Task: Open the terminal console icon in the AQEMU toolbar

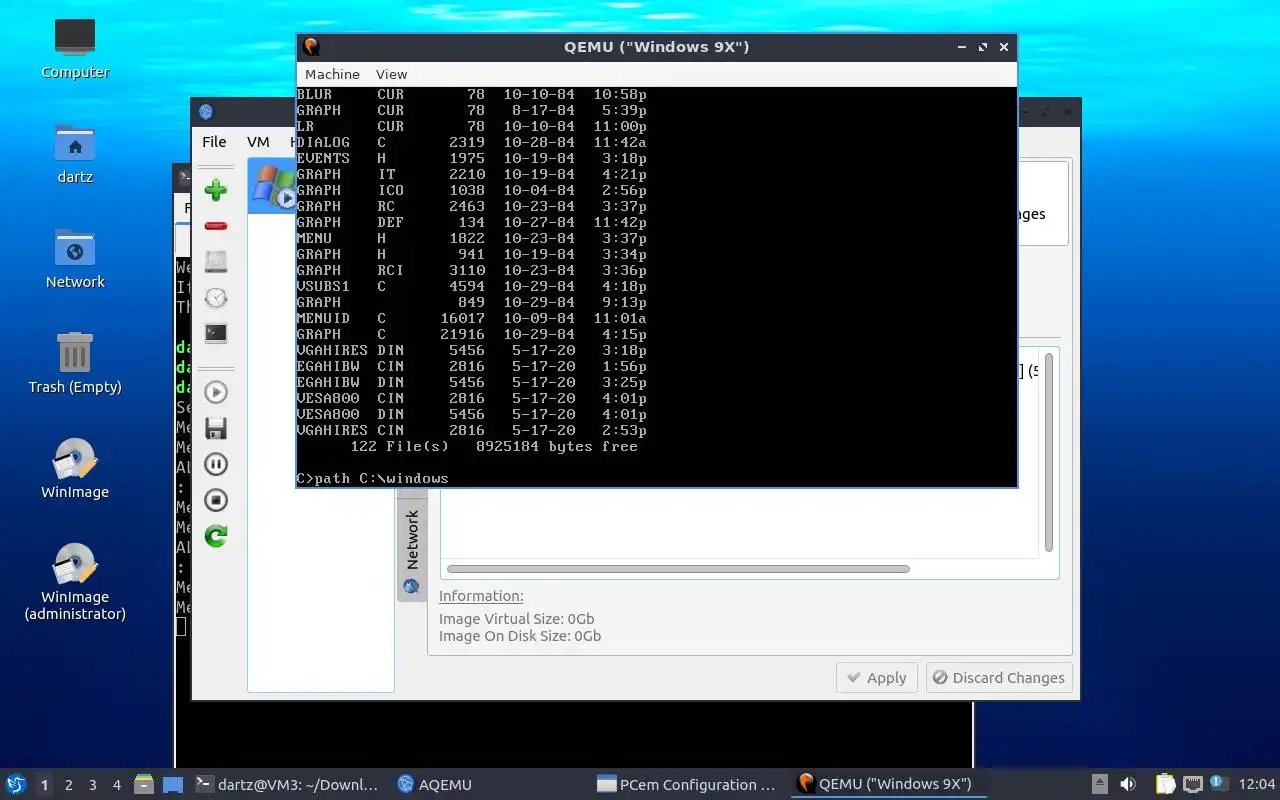Action: [x=215, y=333]
